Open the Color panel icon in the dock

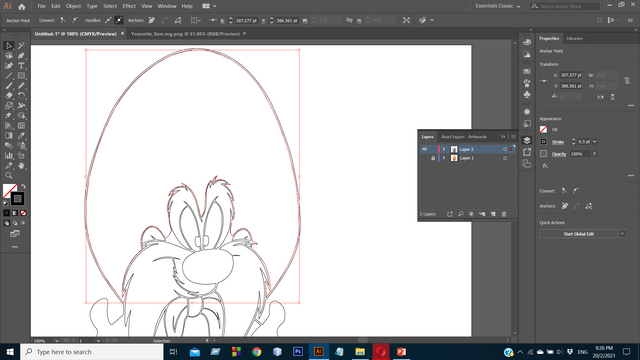[527, 42]
